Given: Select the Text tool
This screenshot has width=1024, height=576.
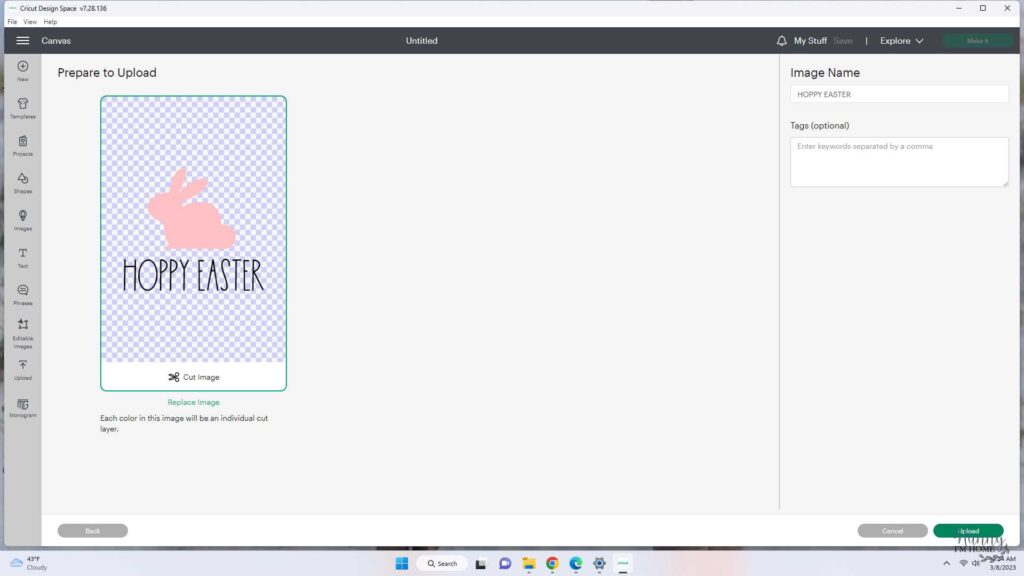Looking at the screenshot, I should coord(23,257).
